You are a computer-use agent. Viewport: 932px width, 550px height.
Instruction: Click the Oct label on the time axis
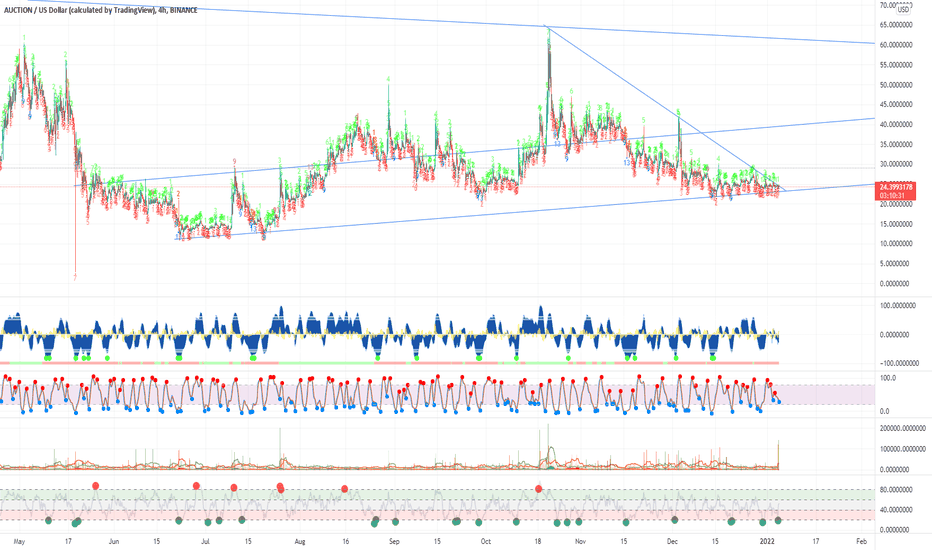click(x=486, y=542)
